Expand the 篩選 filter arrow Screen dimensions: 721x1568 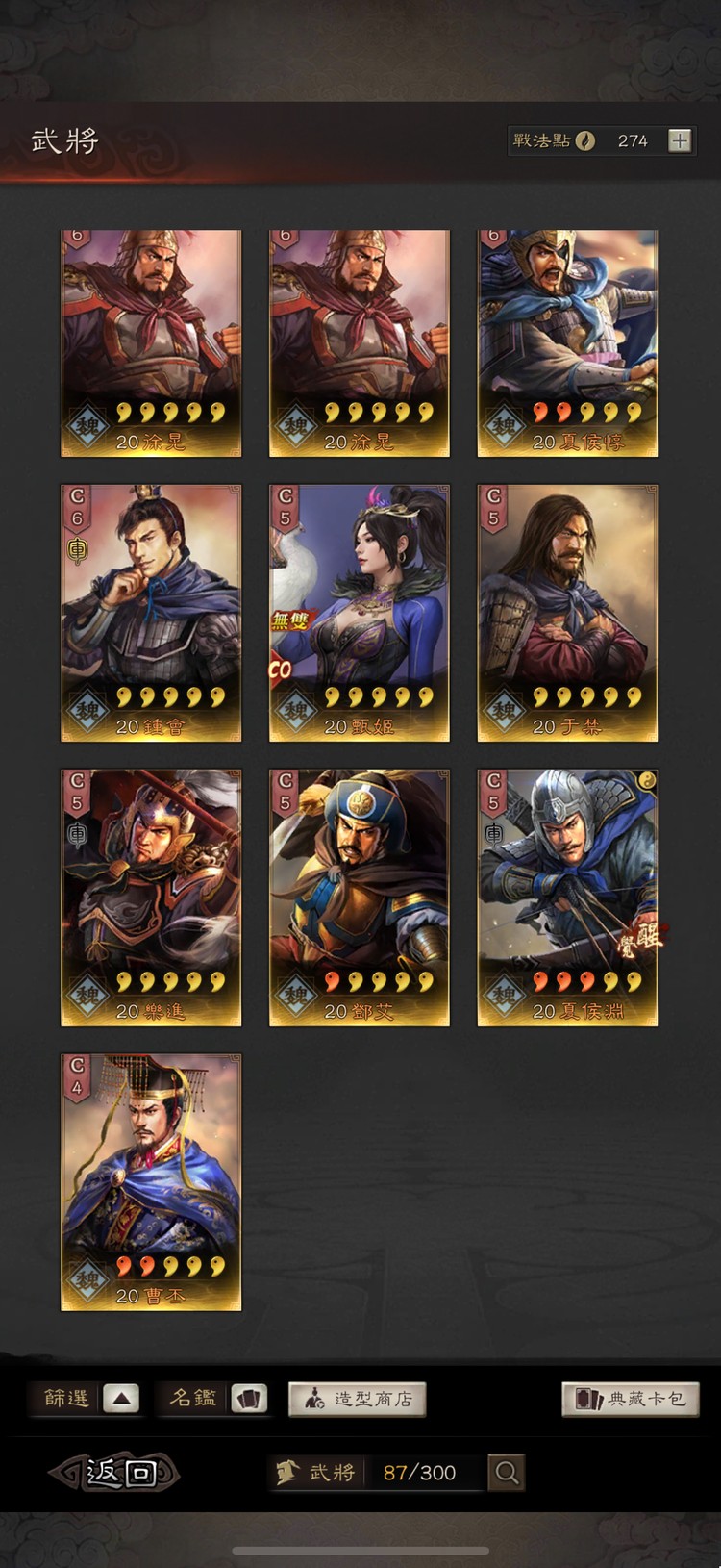(x=121, y=1399)
